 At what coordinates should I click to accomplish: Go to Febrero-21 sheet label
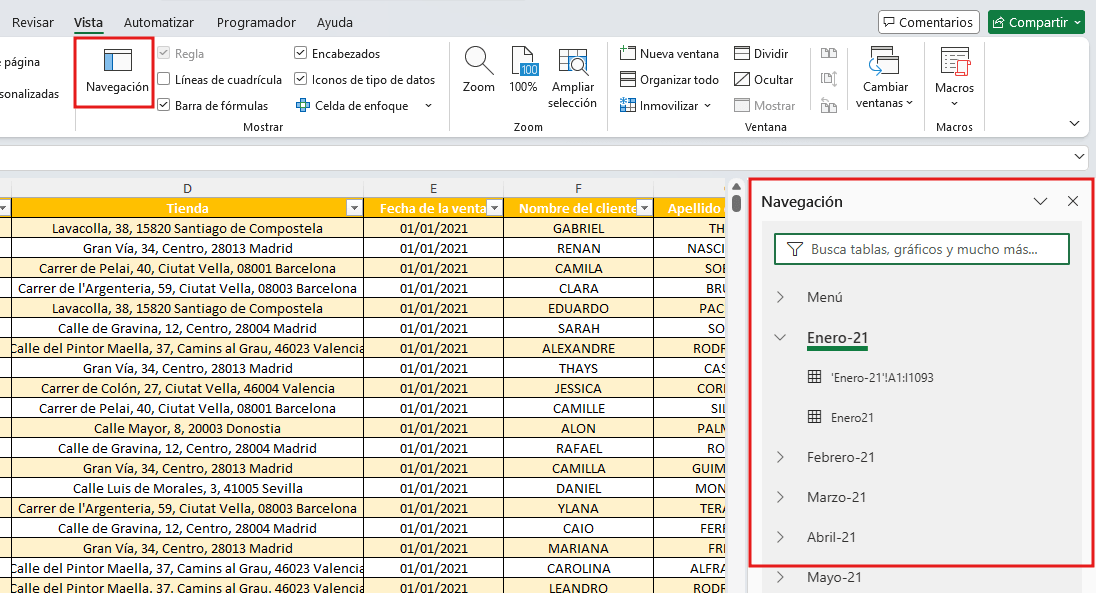pos(840,457)
